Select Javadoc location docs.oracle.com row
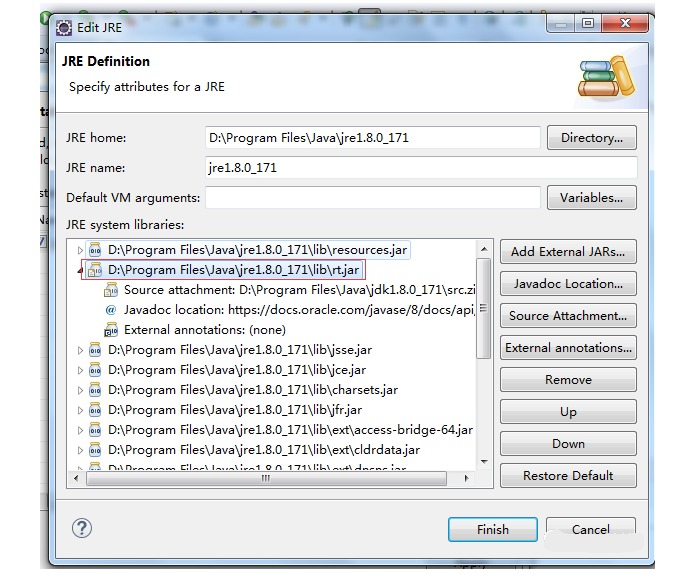The height and width of the screenshot is (579, 677). [x=289, y=310]
